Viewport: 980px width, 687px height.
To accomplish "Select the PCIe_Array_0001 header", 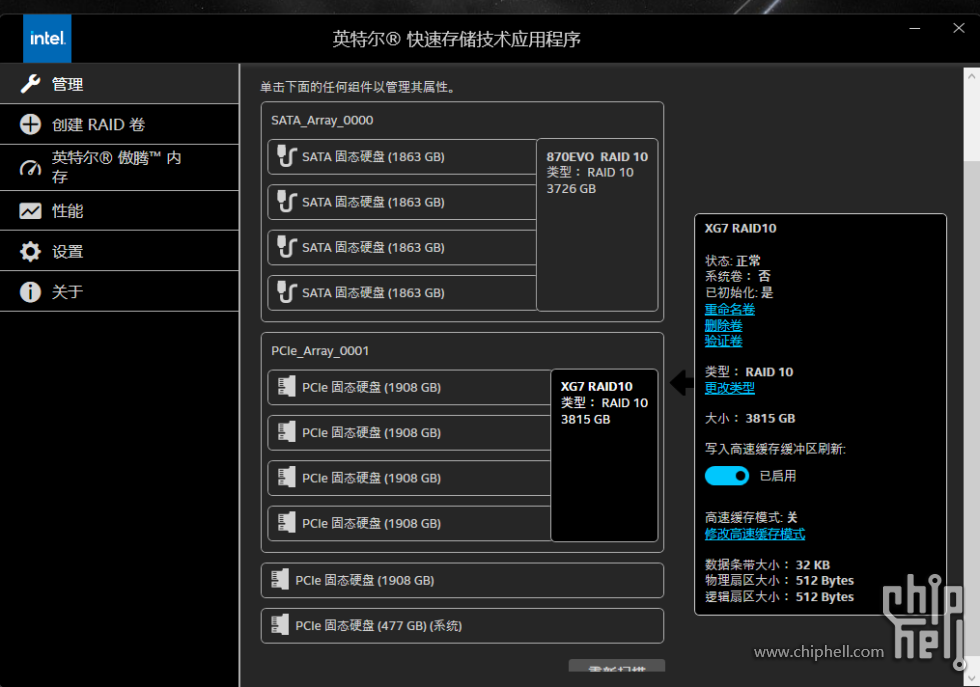I will coord(320,351).
